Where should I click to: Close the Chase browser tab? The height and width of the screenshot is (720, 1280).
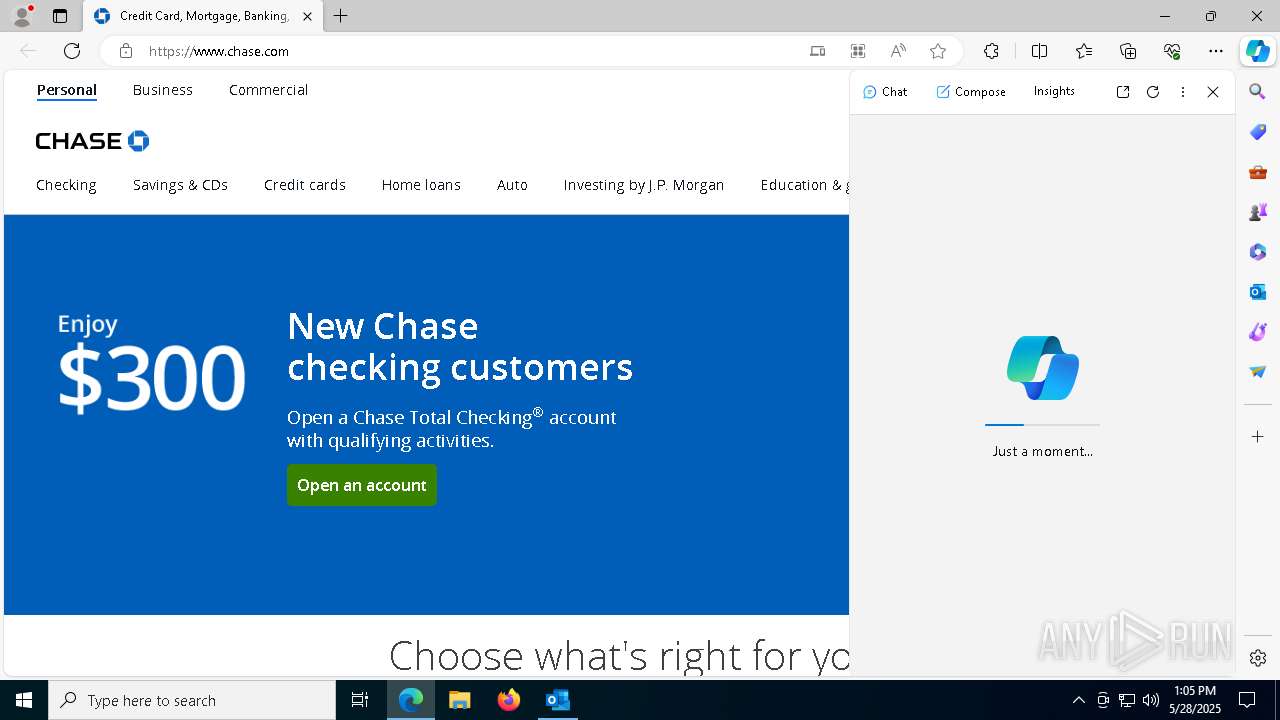(x=307, y=16)
